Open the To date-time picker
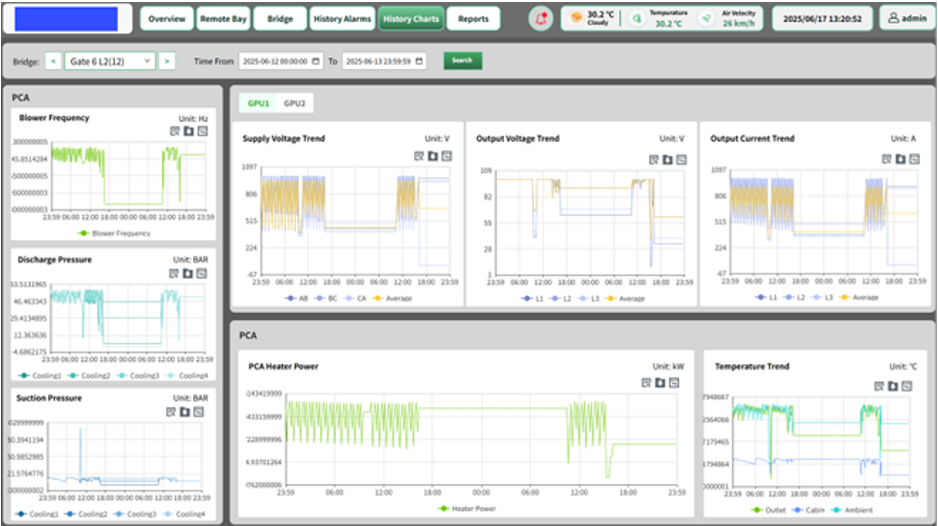 point(420,61)
